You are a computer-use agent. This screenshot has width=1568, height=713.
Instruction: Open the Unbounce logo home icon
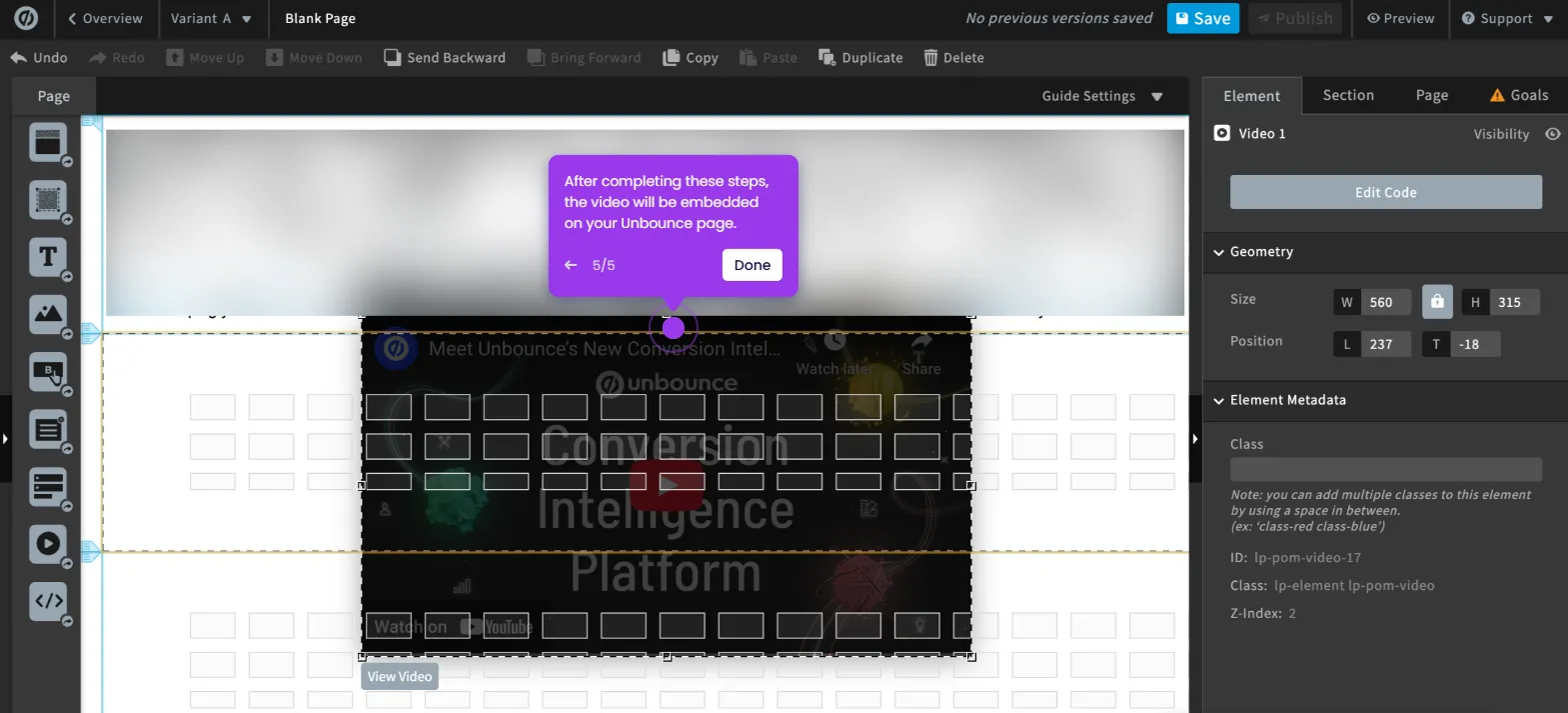tap(26, 18)
